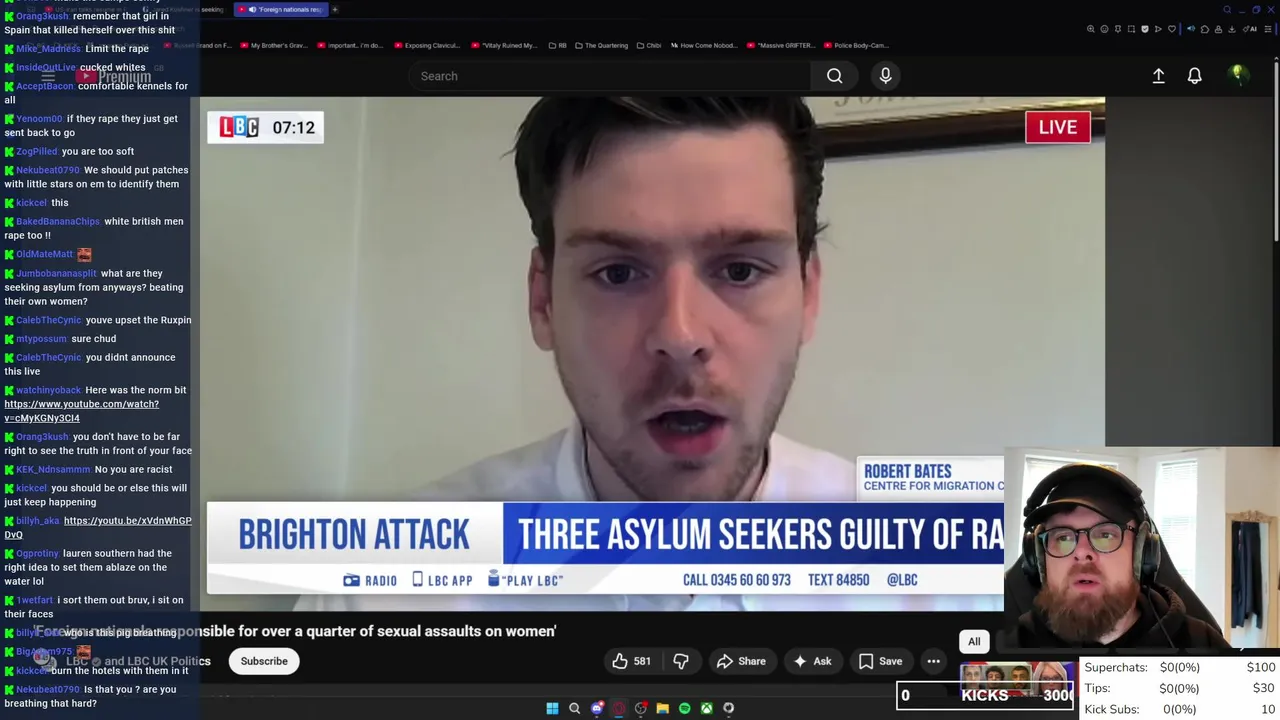
Task: Open more actions three-dot menu
Action: [x=933, y=661]
